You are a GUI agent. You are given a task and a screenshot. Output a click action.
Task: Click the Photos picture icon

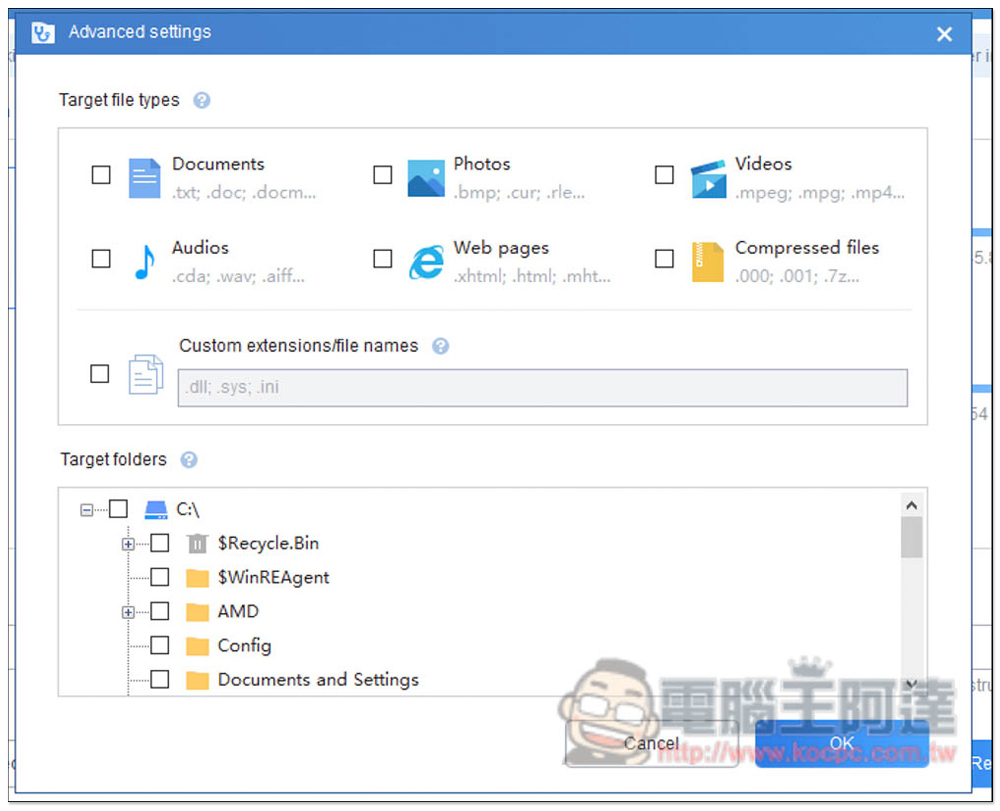click(426, 179)
